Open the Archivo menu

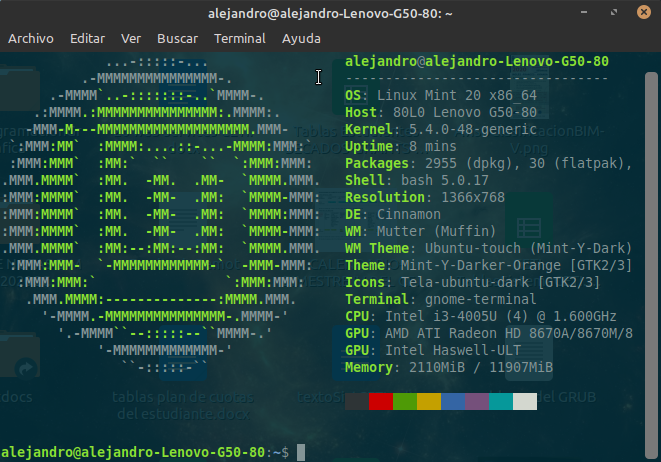(x=31, y=39)
